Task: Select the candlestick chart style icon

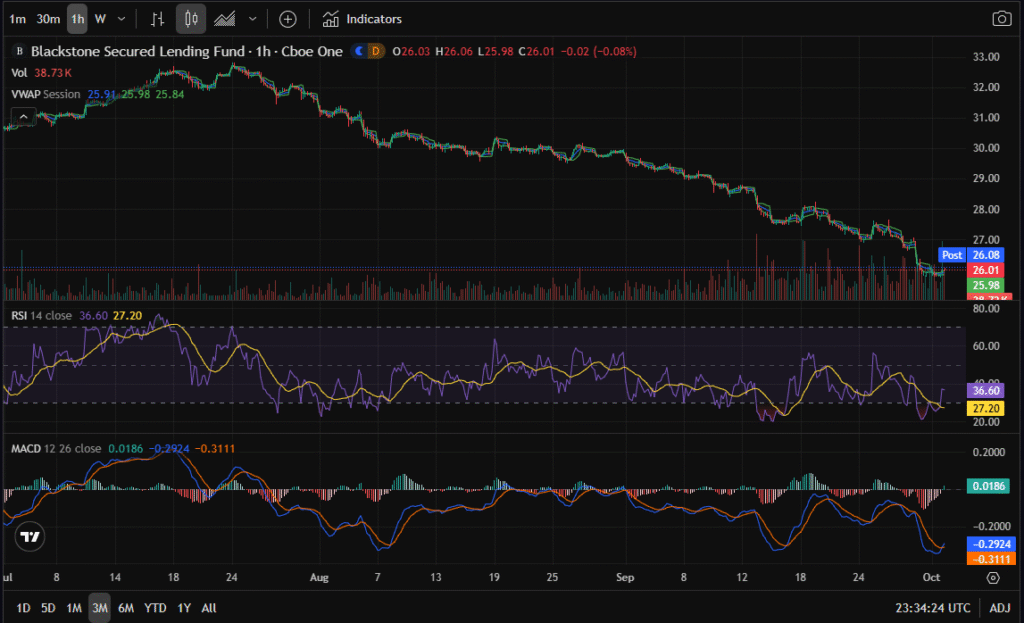Action: (x=191, y=19)
